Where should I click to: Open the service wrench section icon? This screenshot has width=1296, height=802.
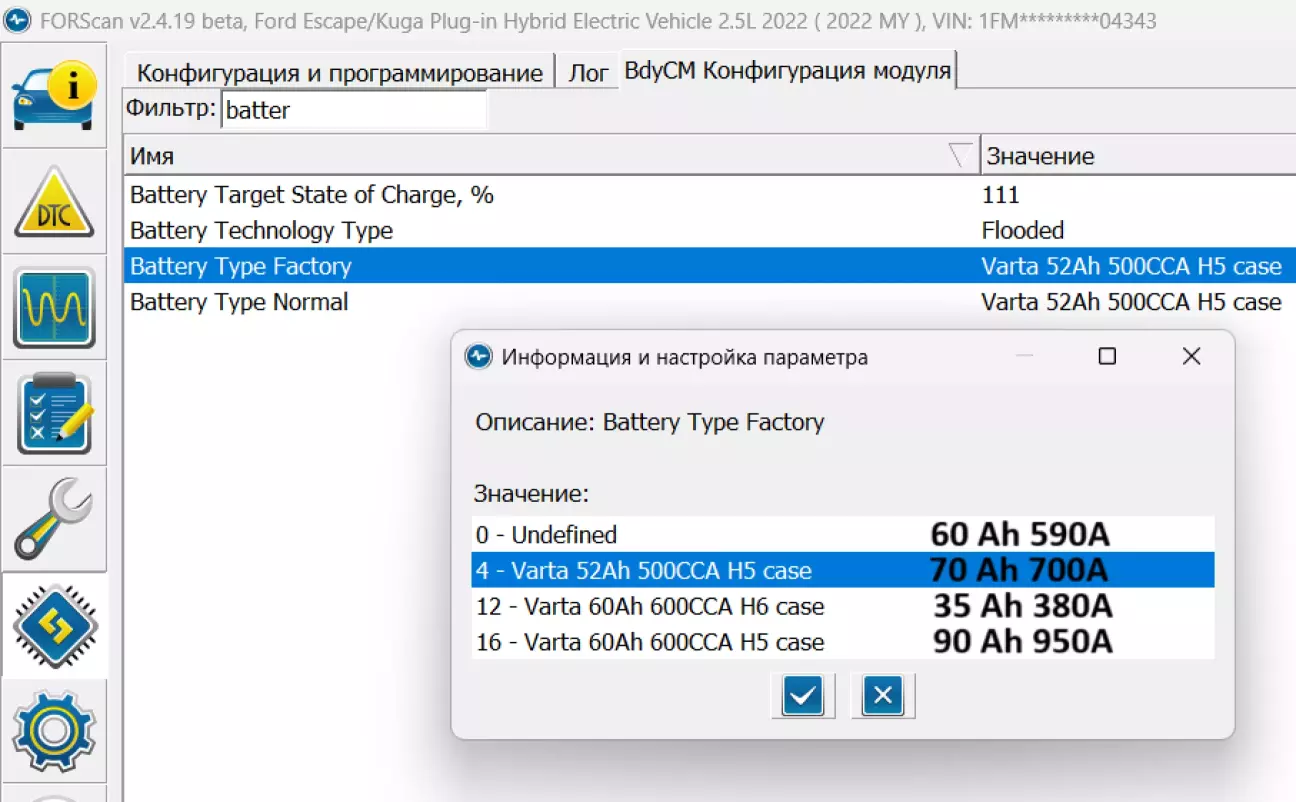[x=54, y=519]
